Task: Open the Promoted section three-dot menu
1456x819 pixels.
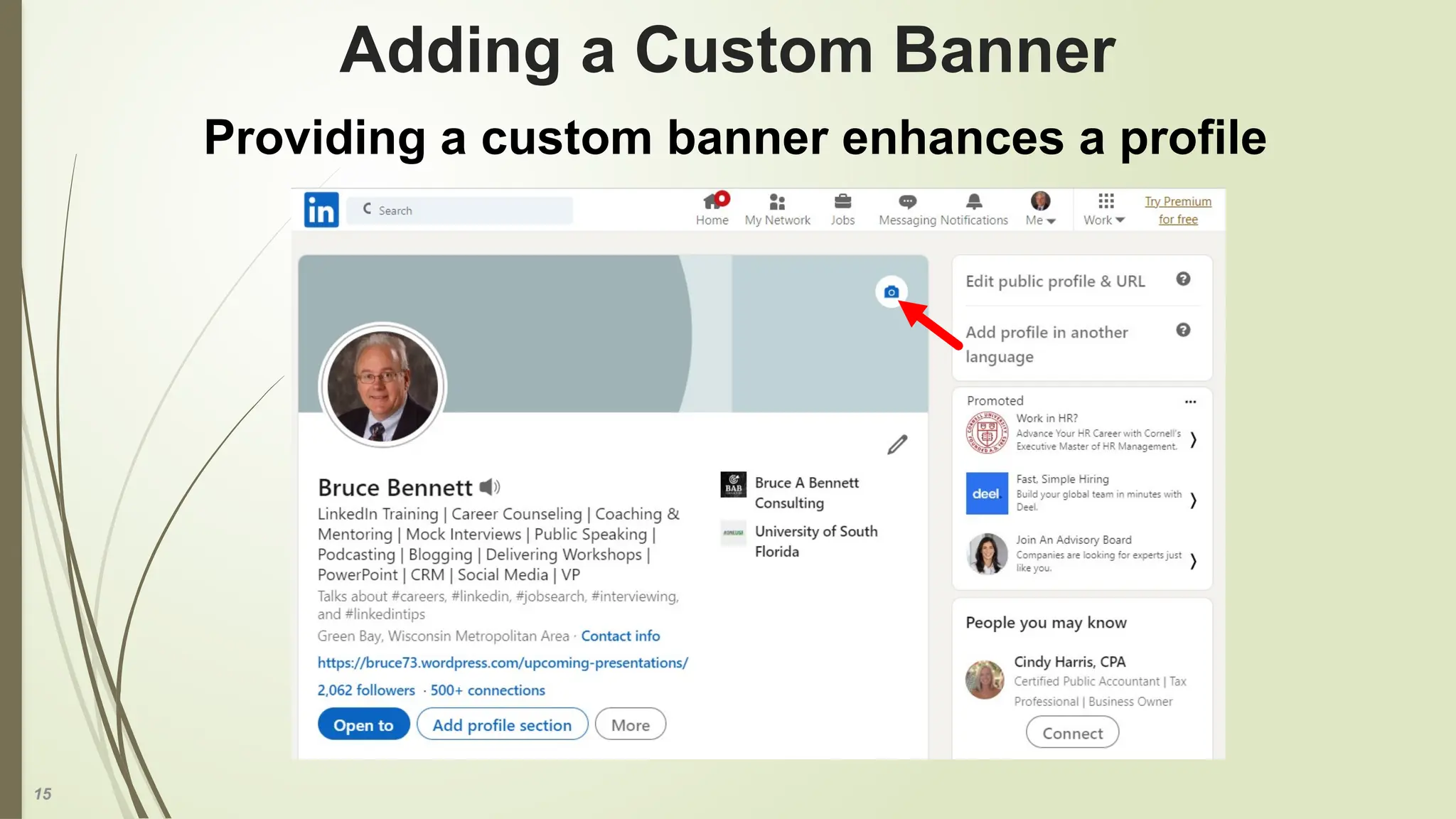Action: click(x=1190, y=402)
